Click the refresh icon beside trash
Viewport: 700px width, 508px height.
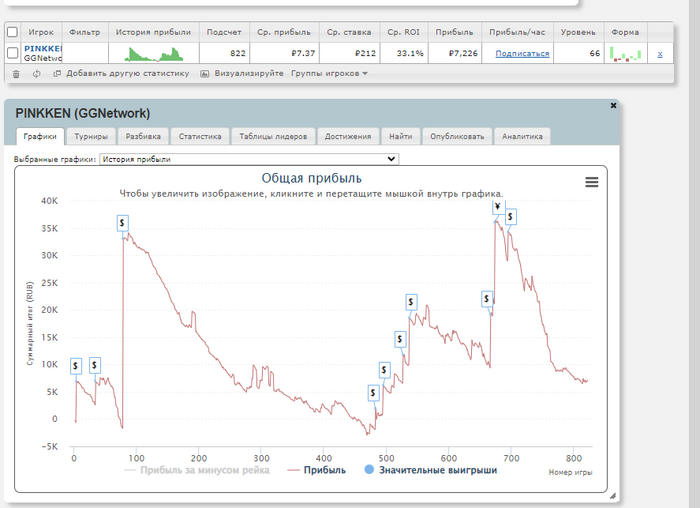coord(37,74)
